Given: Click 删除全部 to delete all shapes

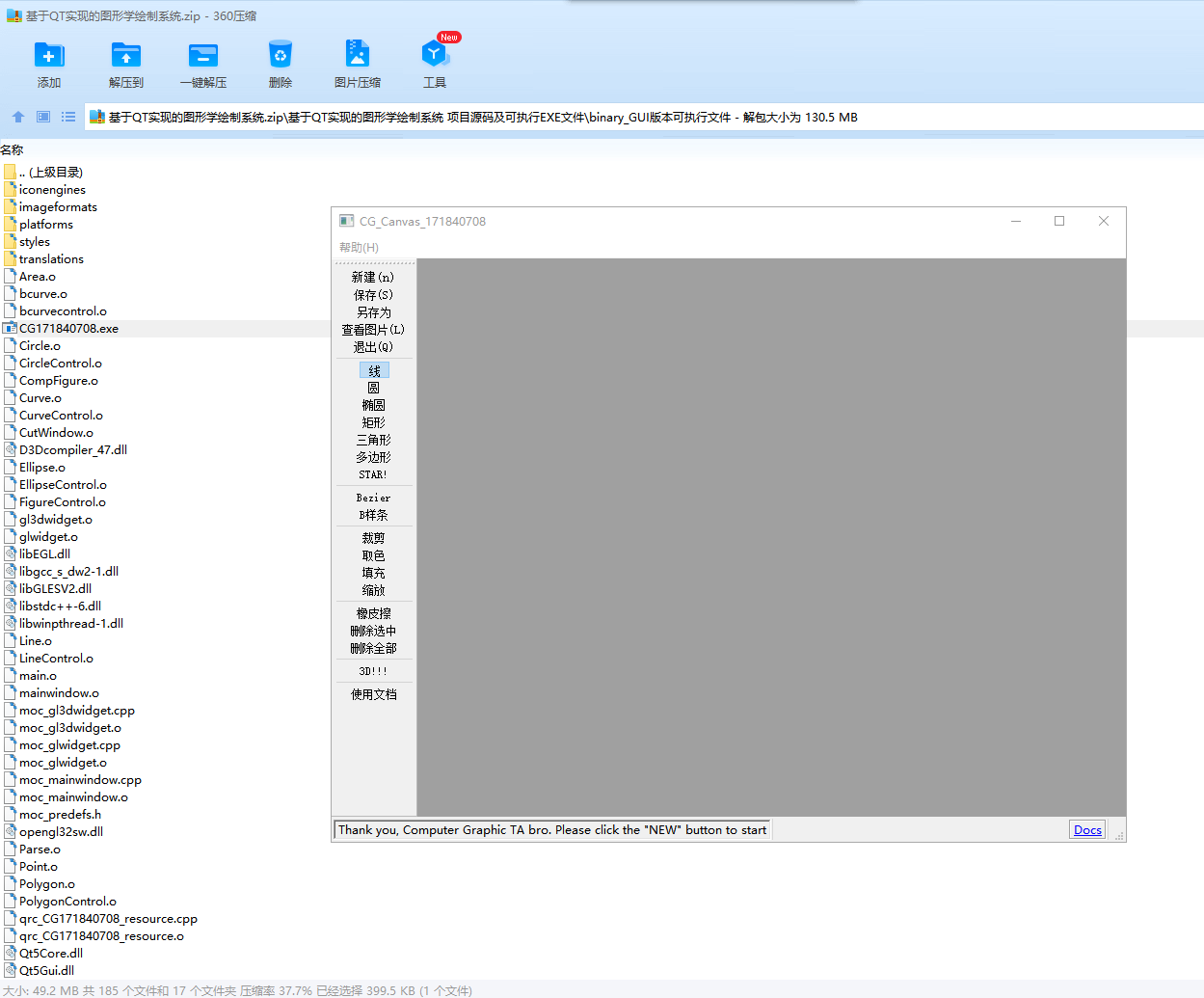Looking at the screenshot, I should 373,648.
